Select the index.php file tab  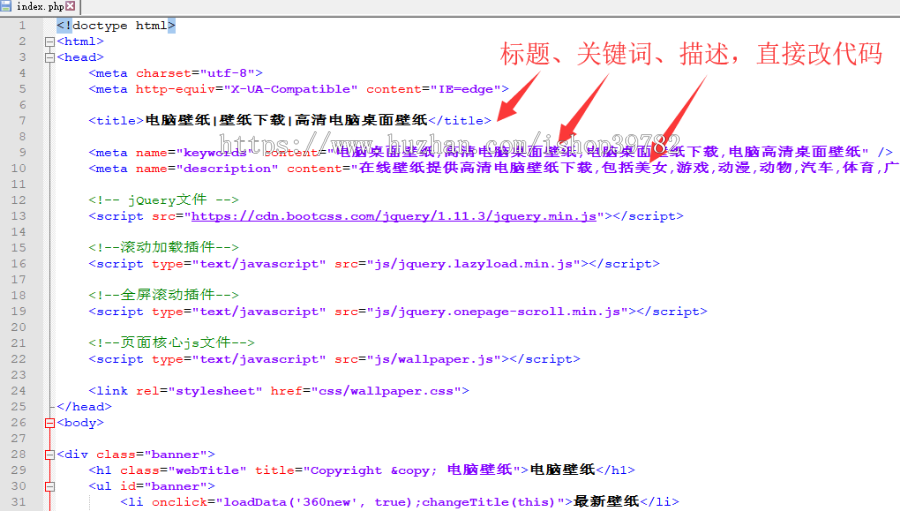(x=40, y=6)
